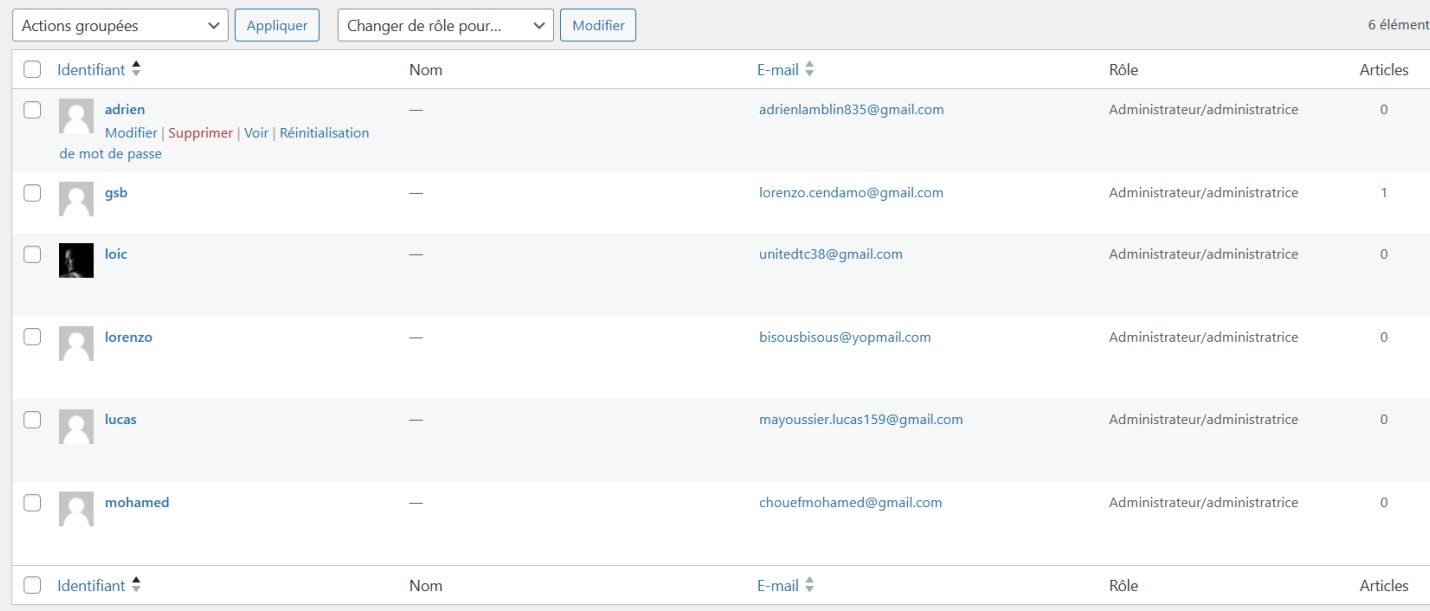Check the box next to user lucas

pos(32,420)
